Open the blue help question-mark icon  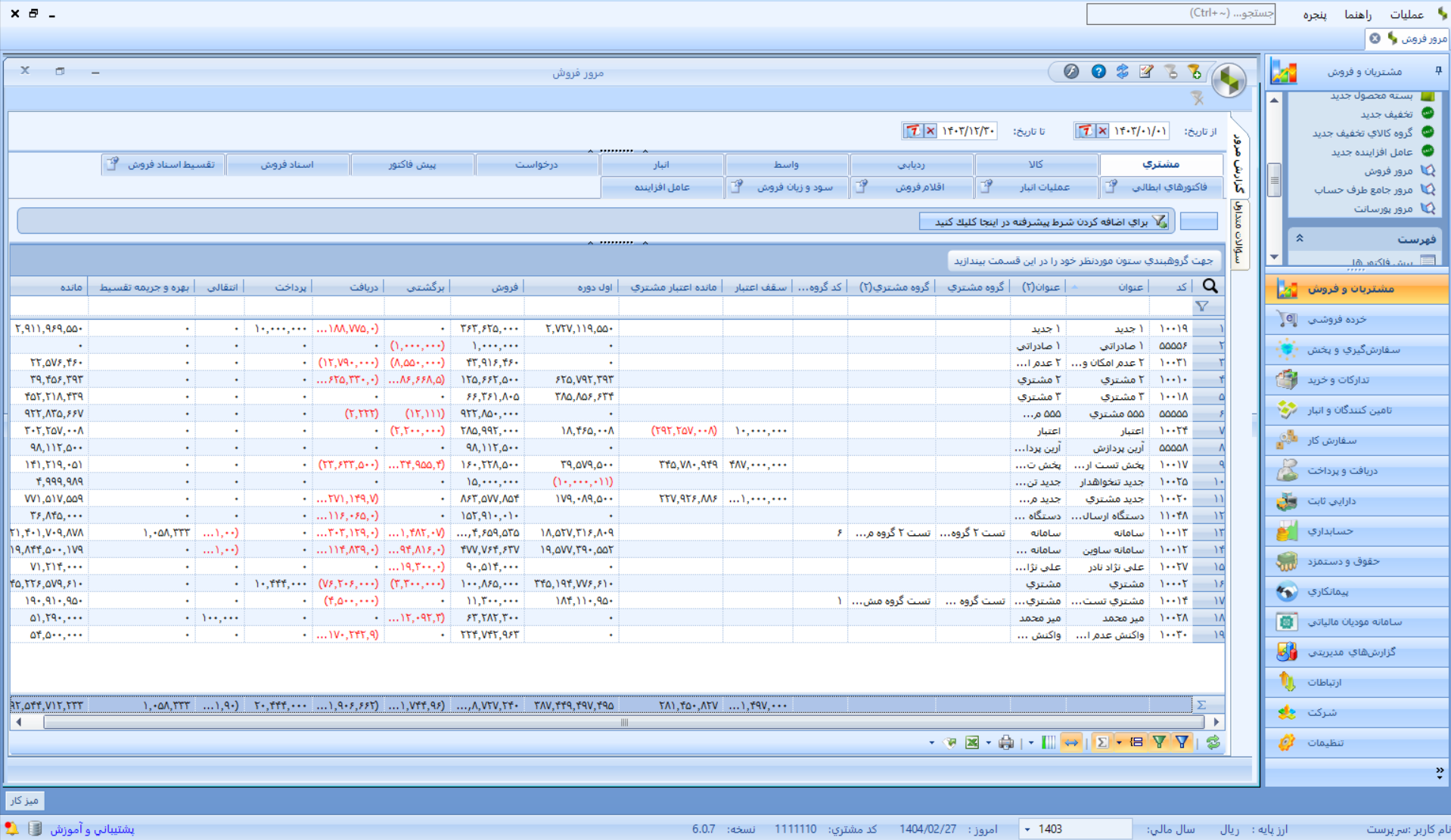pos(1098,72)
